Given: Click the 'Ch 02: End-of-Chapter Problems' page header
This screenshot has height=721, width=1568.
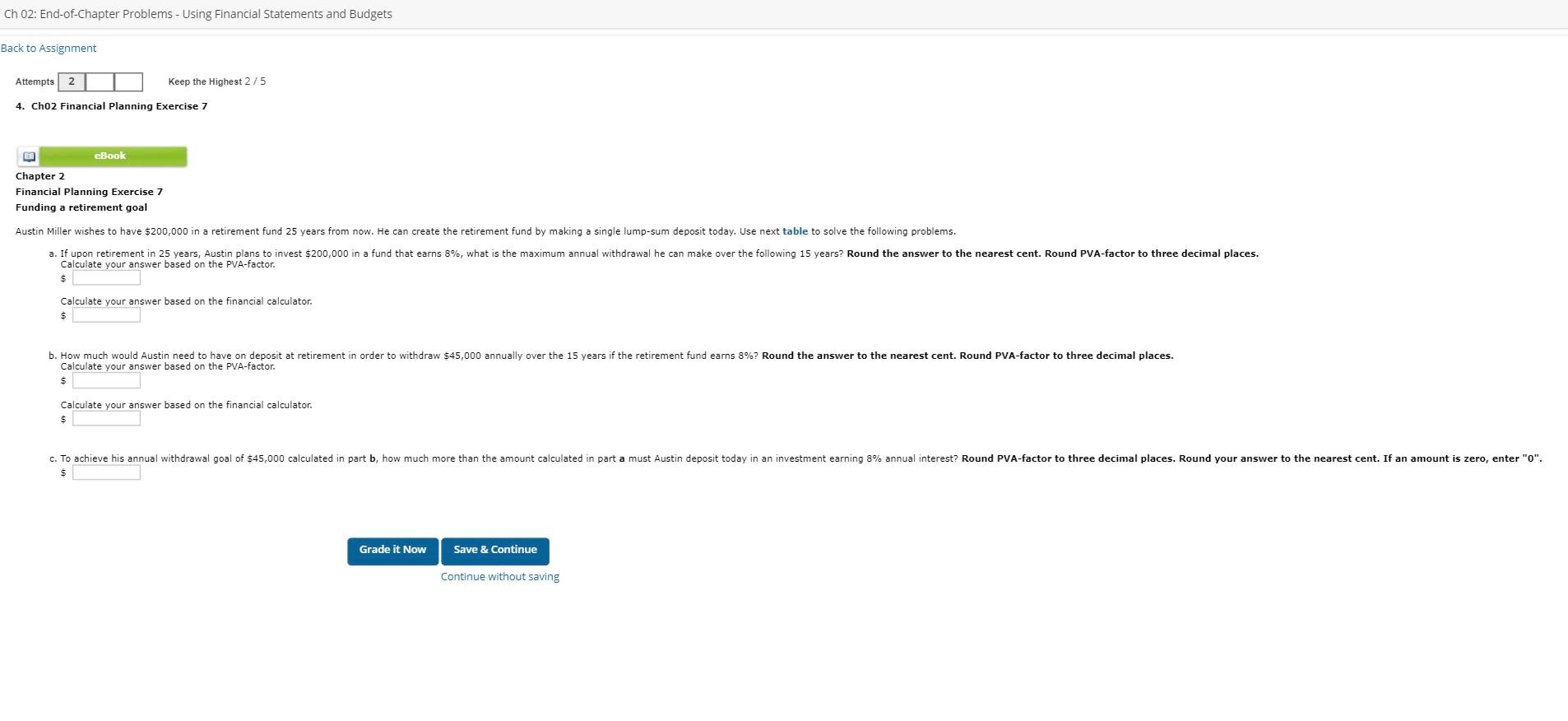Looking at the screenshot, I should [x=198, y=14].
